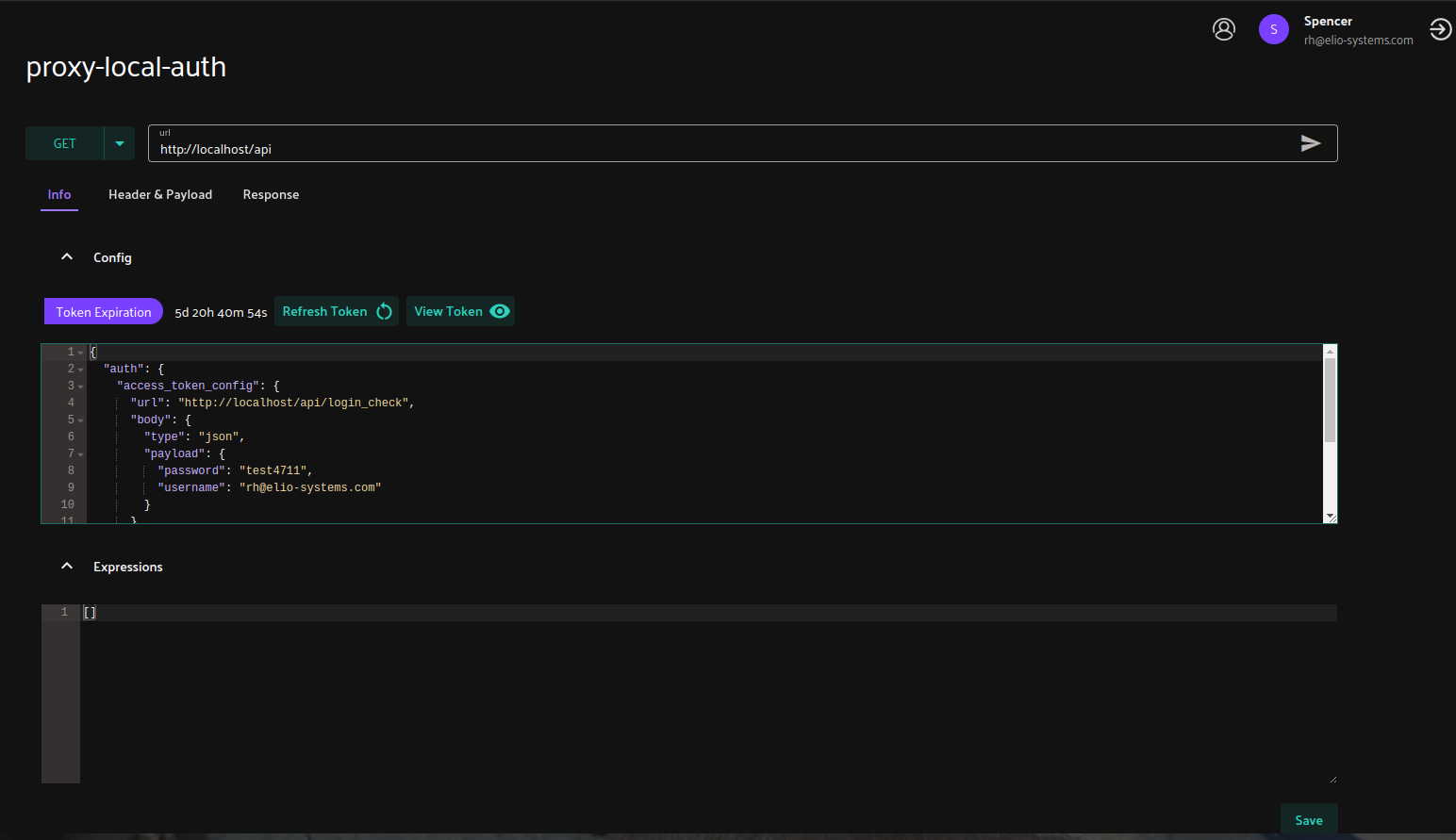Screen dimensions: 1456x840
Task: Click the config editor scroll-up arrow
Action: pyautogui.click(x=1331, y=351)
